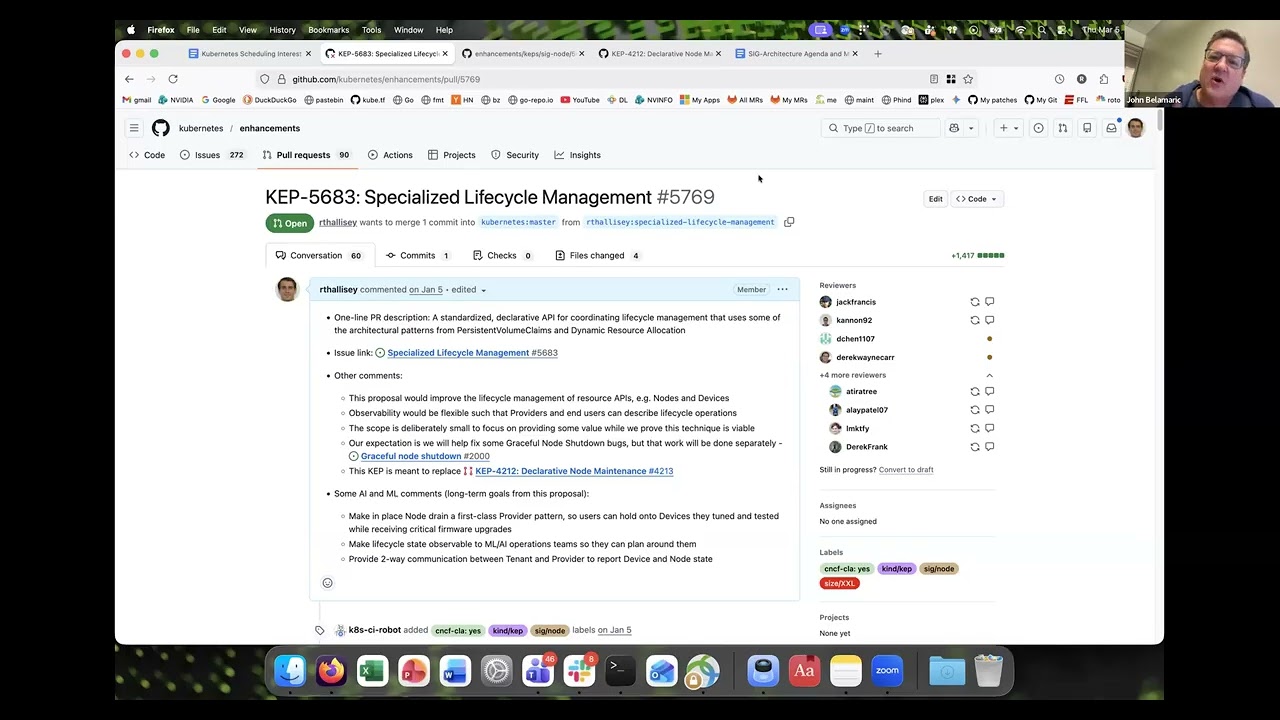The width and height of the screenshot is (1280, 720).
Task: Open rthallisey's profile from PR header
Action: coord(338,222)
